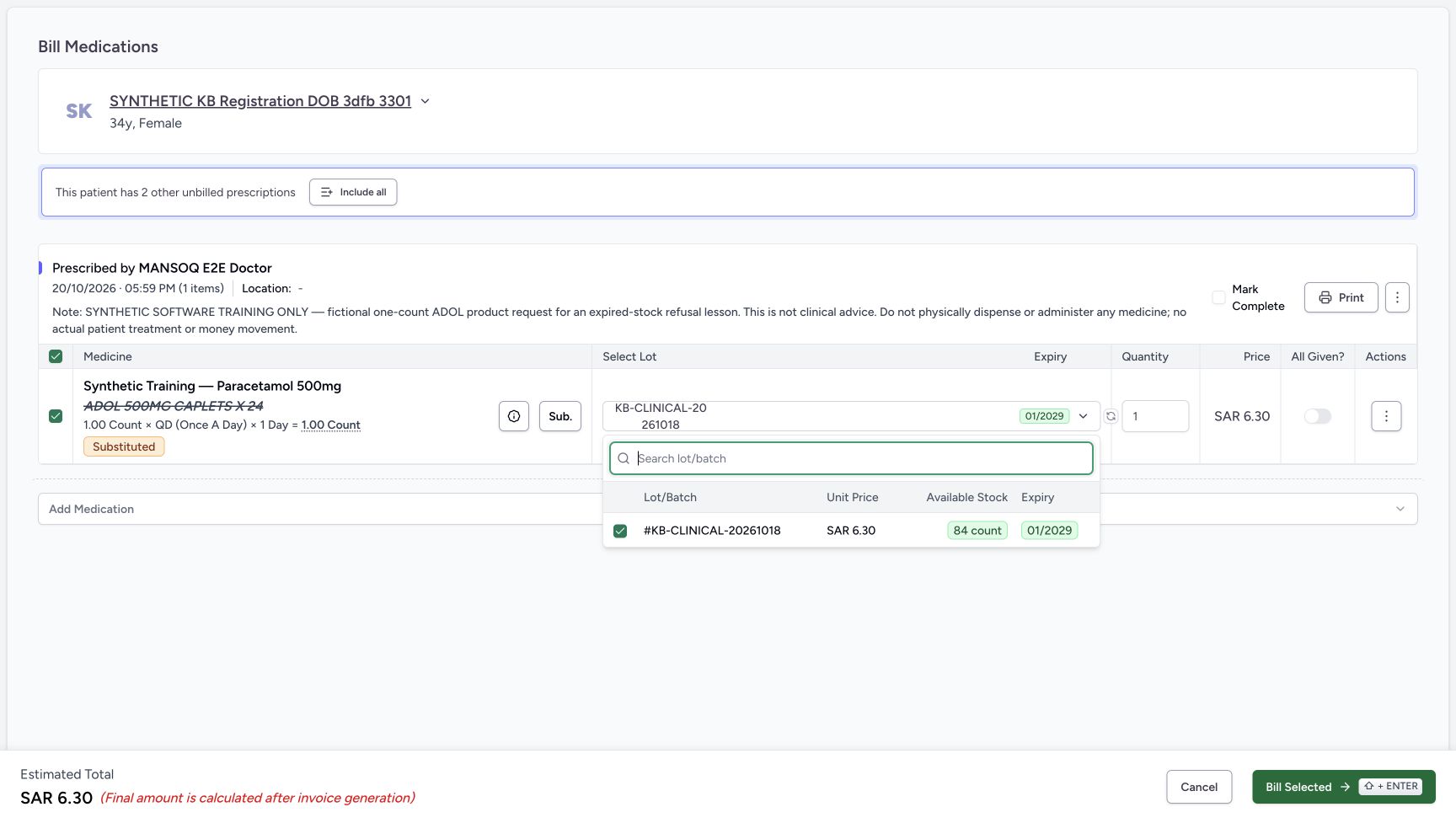Click the SAR 6.30 unit price in the lot list
This screenshot has width=1456, height=823.
pyautogui.click(x=851, y=531)
